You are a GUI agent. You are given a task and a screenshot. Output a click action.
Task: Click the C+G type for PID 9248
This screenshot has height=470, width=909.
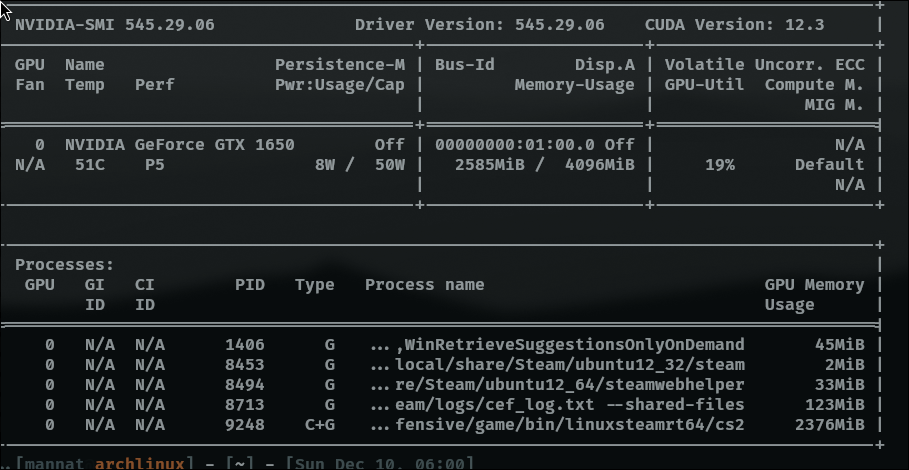(x=320, y=425)
